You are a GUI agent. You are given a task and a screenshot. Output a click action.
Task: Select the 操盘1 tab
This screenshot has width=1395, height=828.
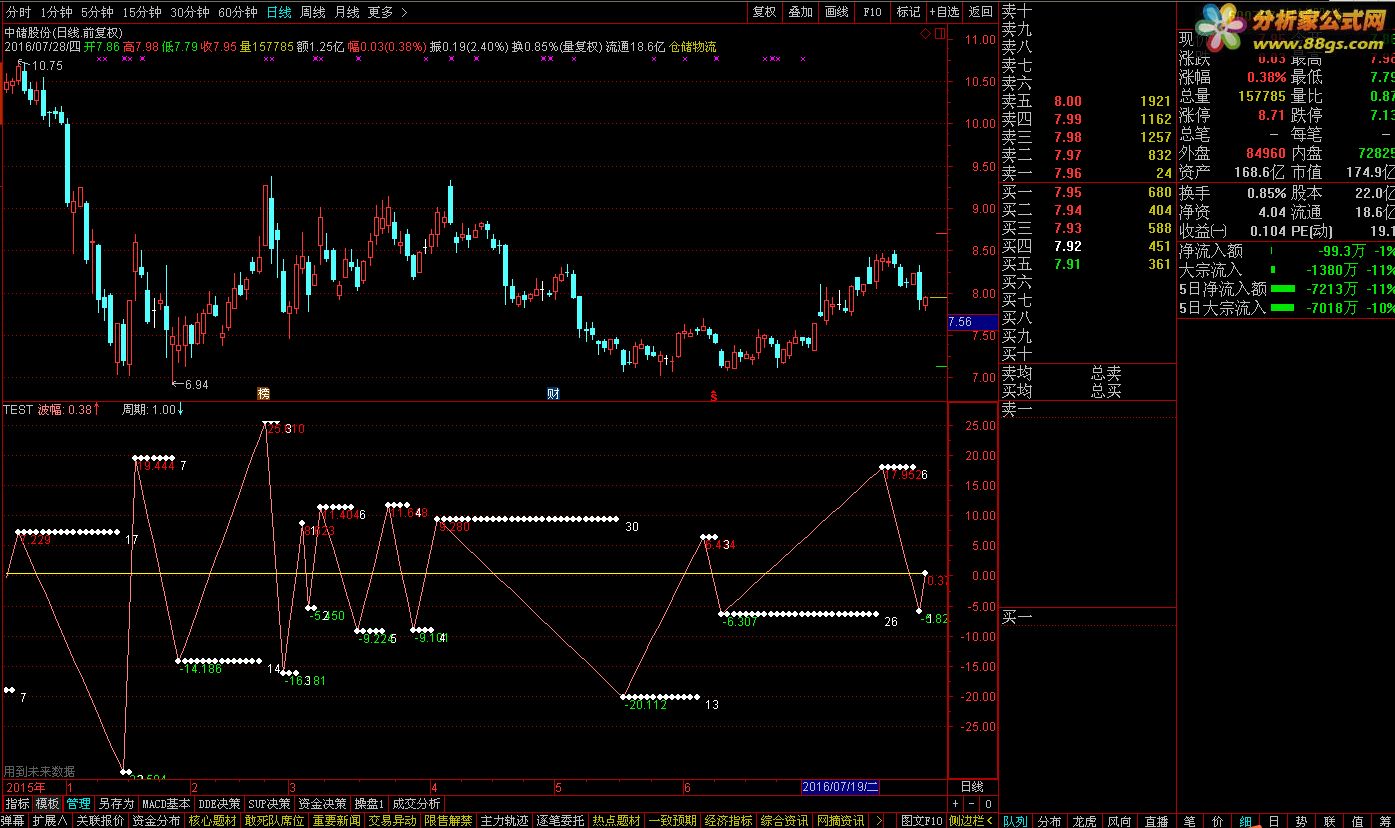369,803
